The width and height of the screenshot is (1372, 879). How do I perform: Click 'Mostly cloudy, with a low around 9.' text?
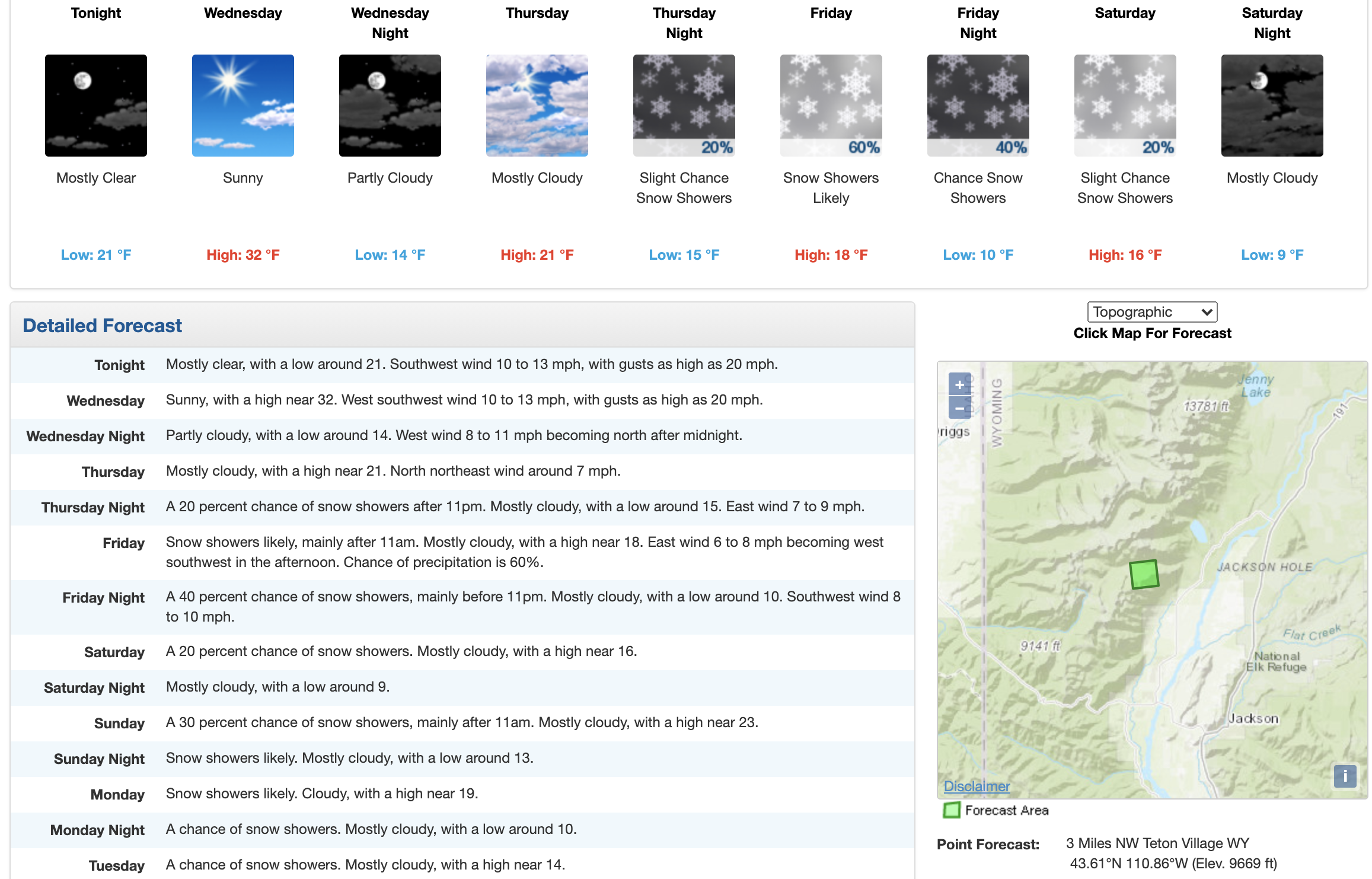(x=277, y=687)
